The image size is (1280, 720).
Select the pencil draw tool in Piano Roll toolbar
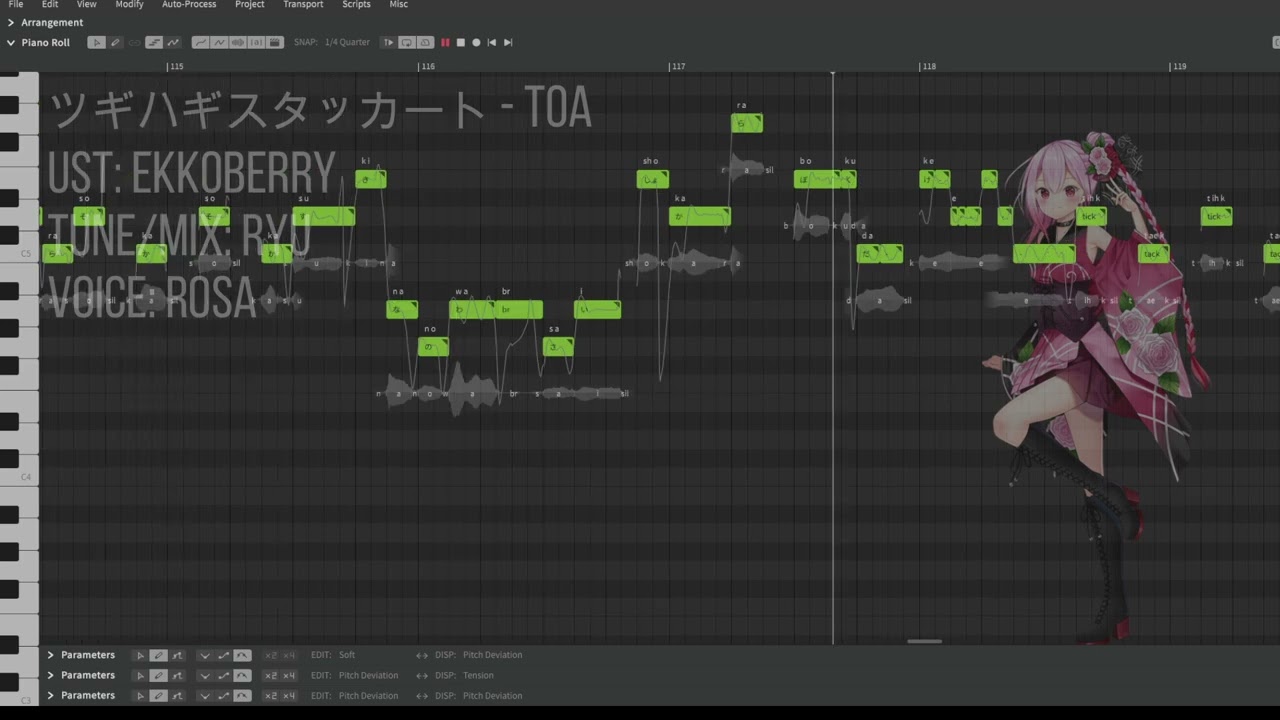pyautogui.click(x=115, y=42)
